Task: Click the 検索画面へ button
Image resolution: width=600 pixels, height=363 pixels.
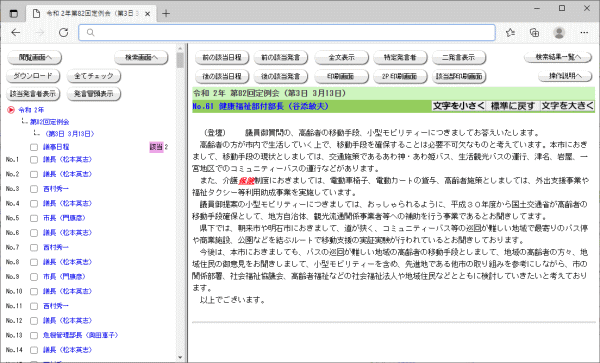Action: (141, 58)
